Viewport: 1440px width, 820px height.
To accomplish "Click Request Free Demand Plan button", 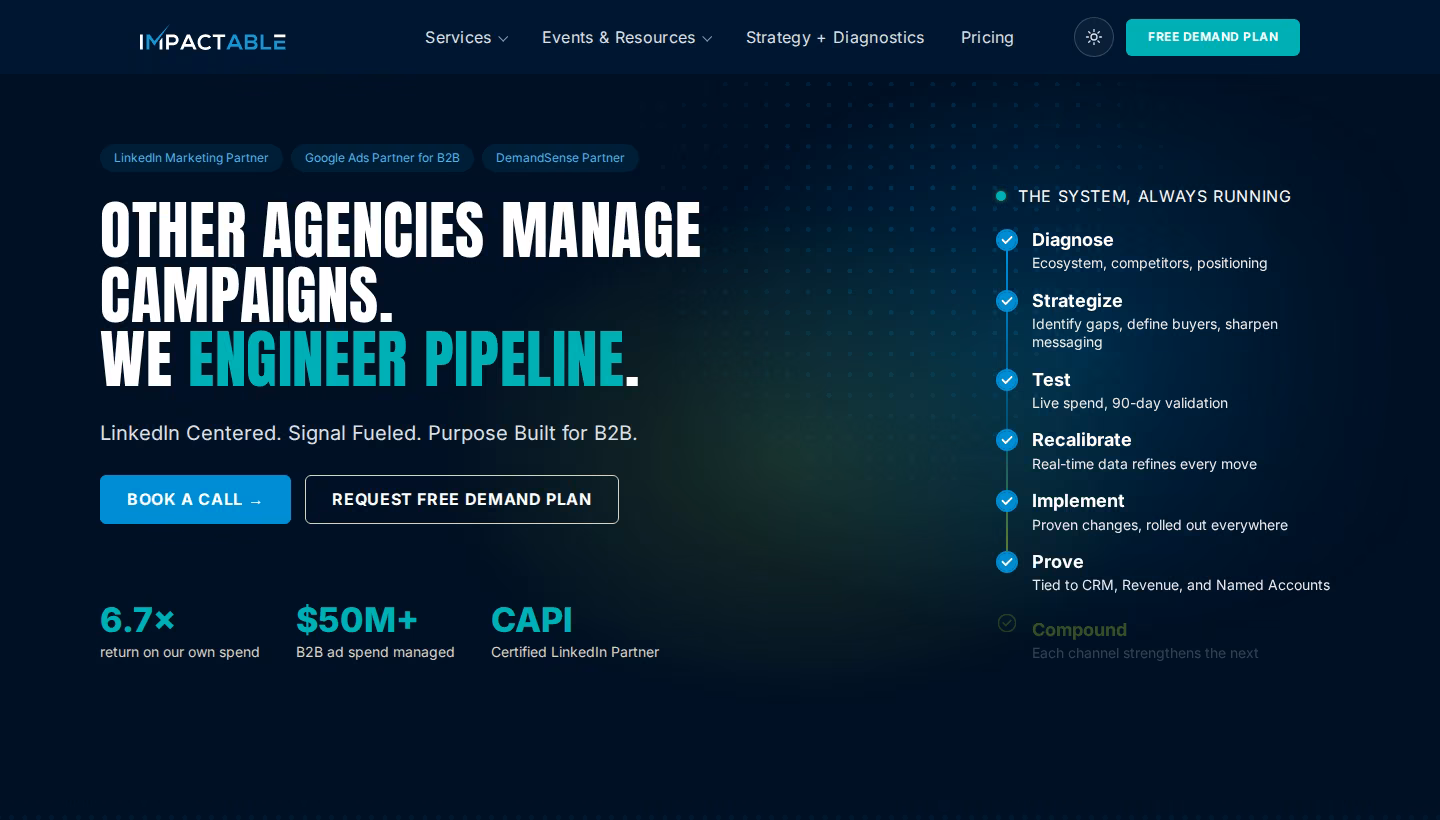I will 462,499.
